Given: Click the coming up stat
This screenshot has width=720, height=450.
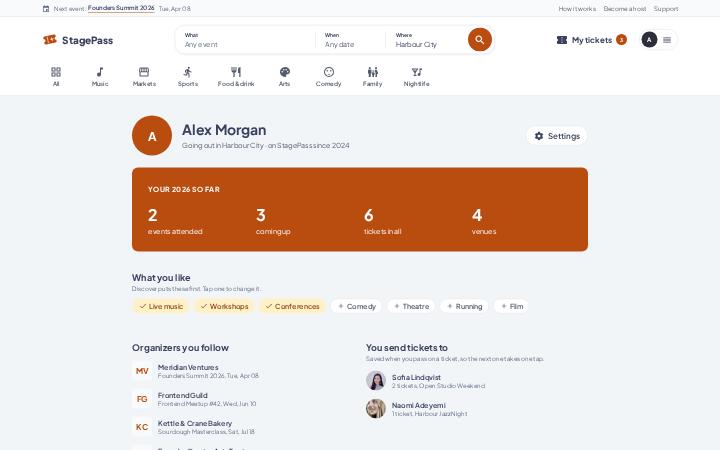Looking at the screenshot, I should point(273,221).
